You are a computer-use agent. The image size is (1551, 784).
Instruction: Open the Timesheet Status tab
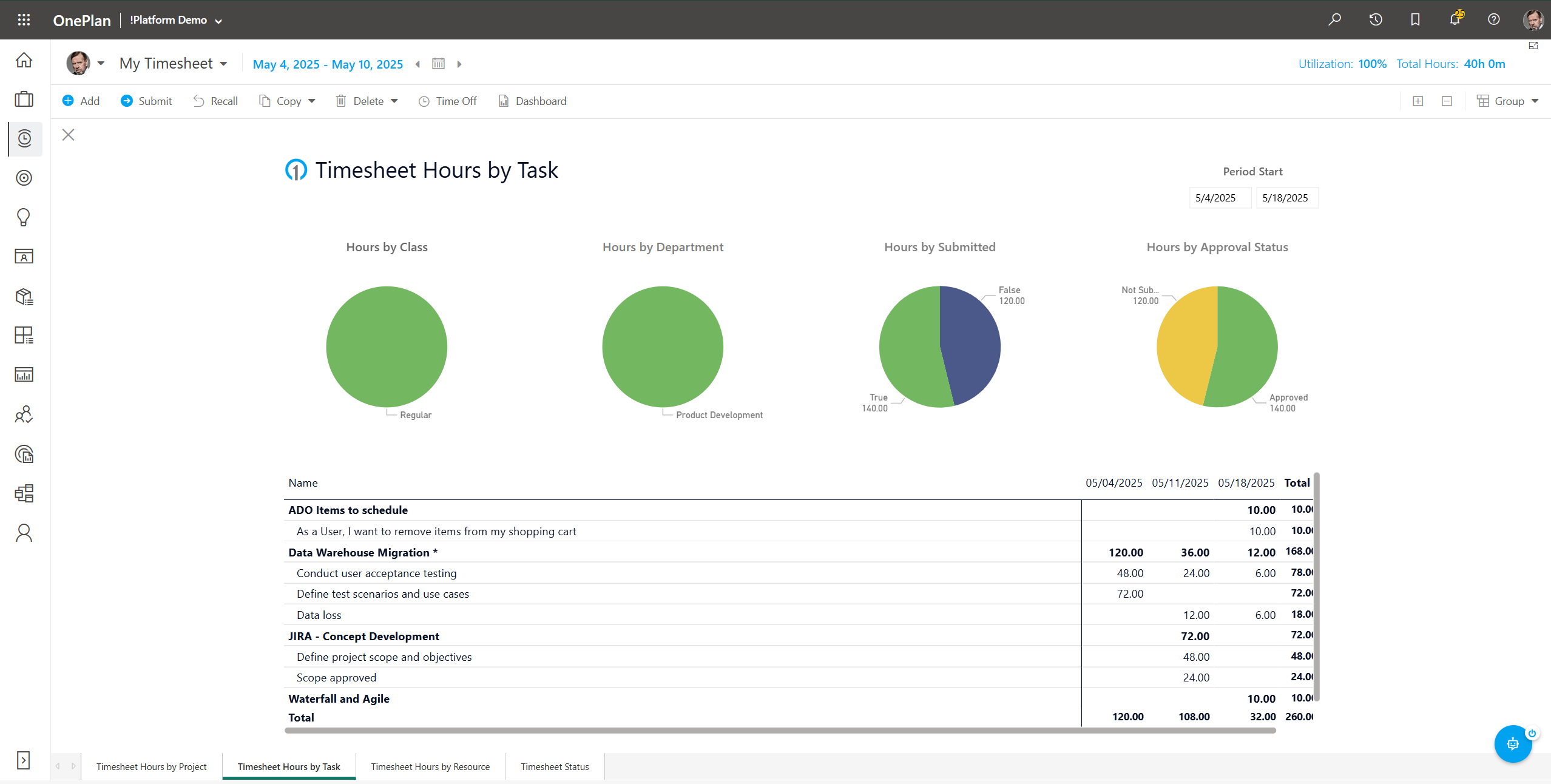pyautogui.click(x=554, y=766)
